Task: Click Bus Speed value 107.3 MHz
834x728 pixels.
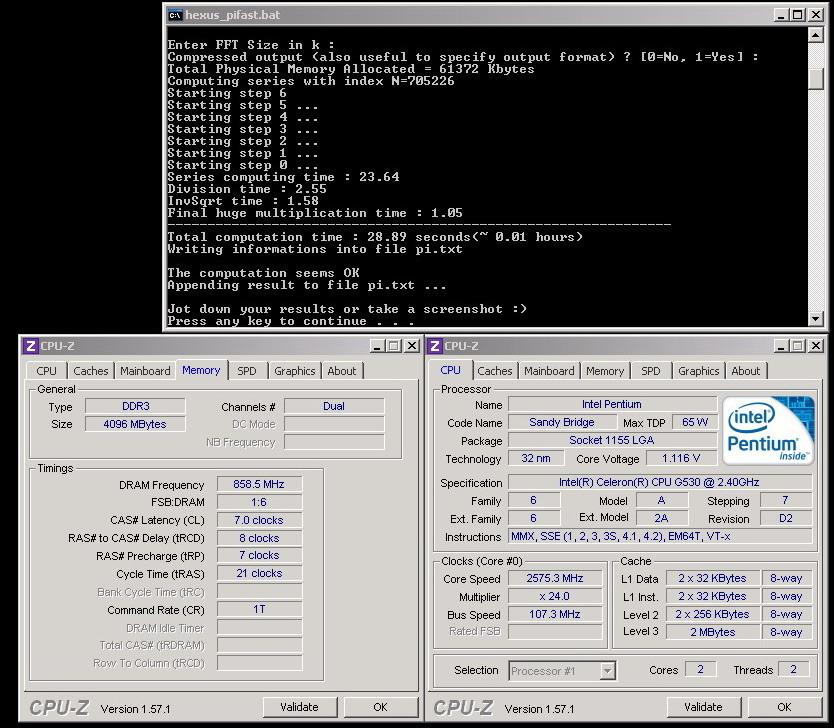Action: point(555,614)
